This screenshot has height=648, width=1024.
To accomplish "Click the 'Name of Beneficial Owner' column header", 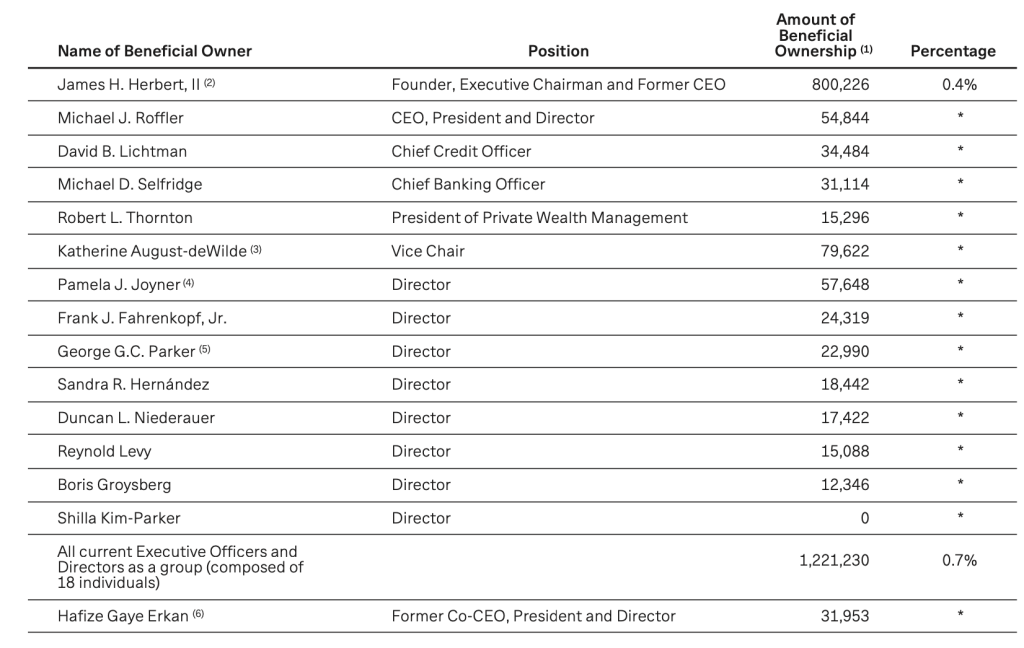I will point(155,51).
